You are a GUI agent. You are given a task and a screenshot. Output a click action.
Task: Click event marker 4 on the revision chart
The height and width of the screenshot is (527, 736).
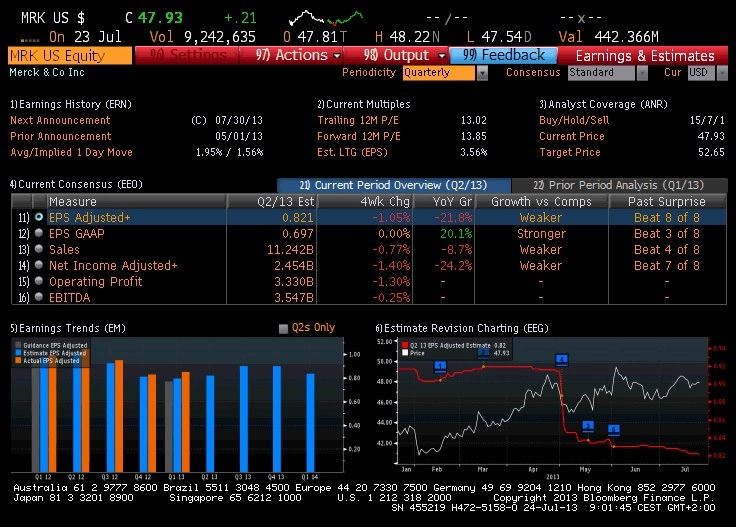[562, 360]
